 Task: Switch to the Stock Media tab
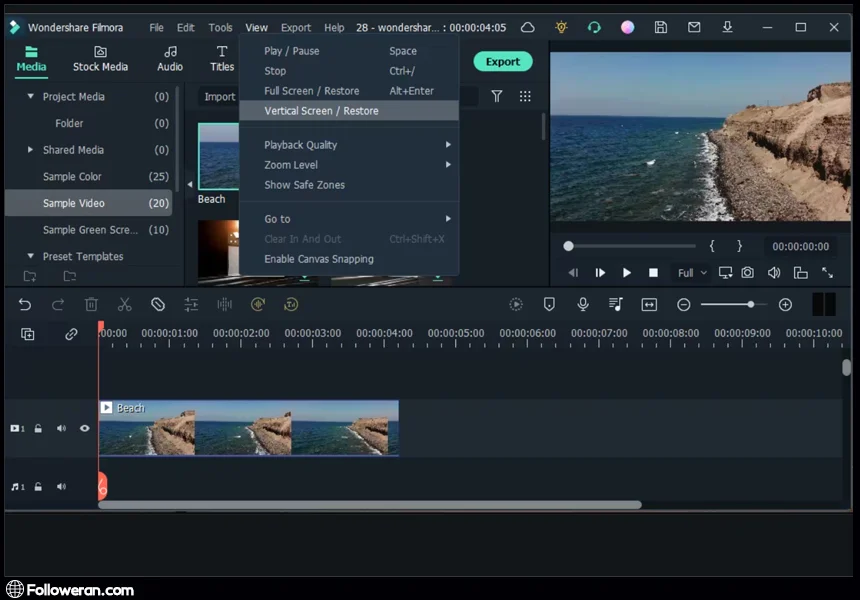point(100,59)
